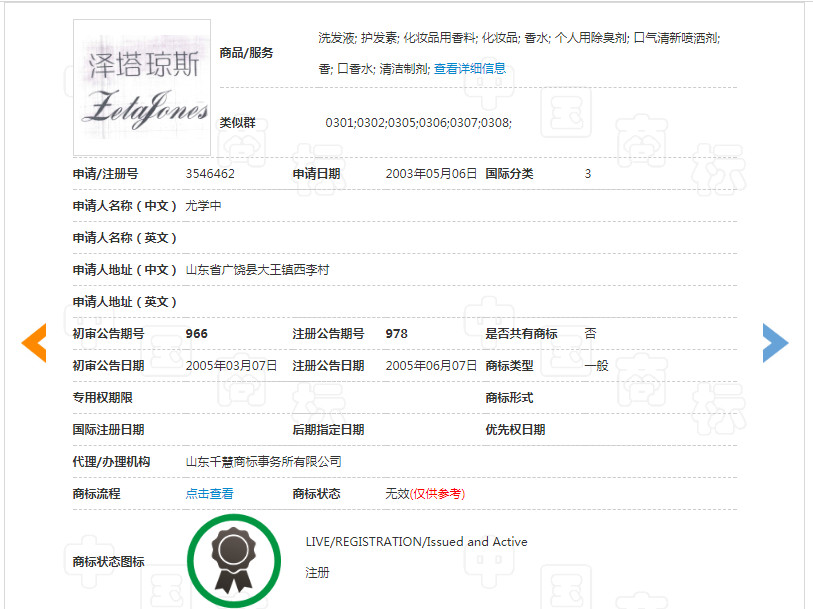Select the ZetaJones trademark logo image
Image resolution: width=813 pixels, height=609 pixels.
click(141, 85)
